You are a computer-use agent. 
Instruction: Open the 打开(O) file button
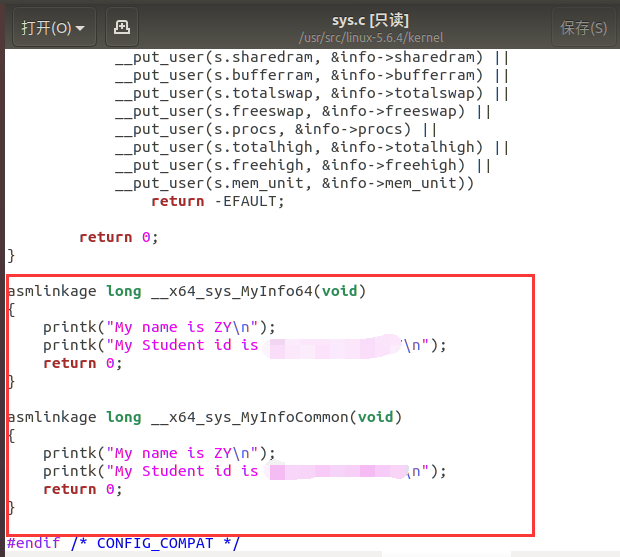[x=54, y=27]
